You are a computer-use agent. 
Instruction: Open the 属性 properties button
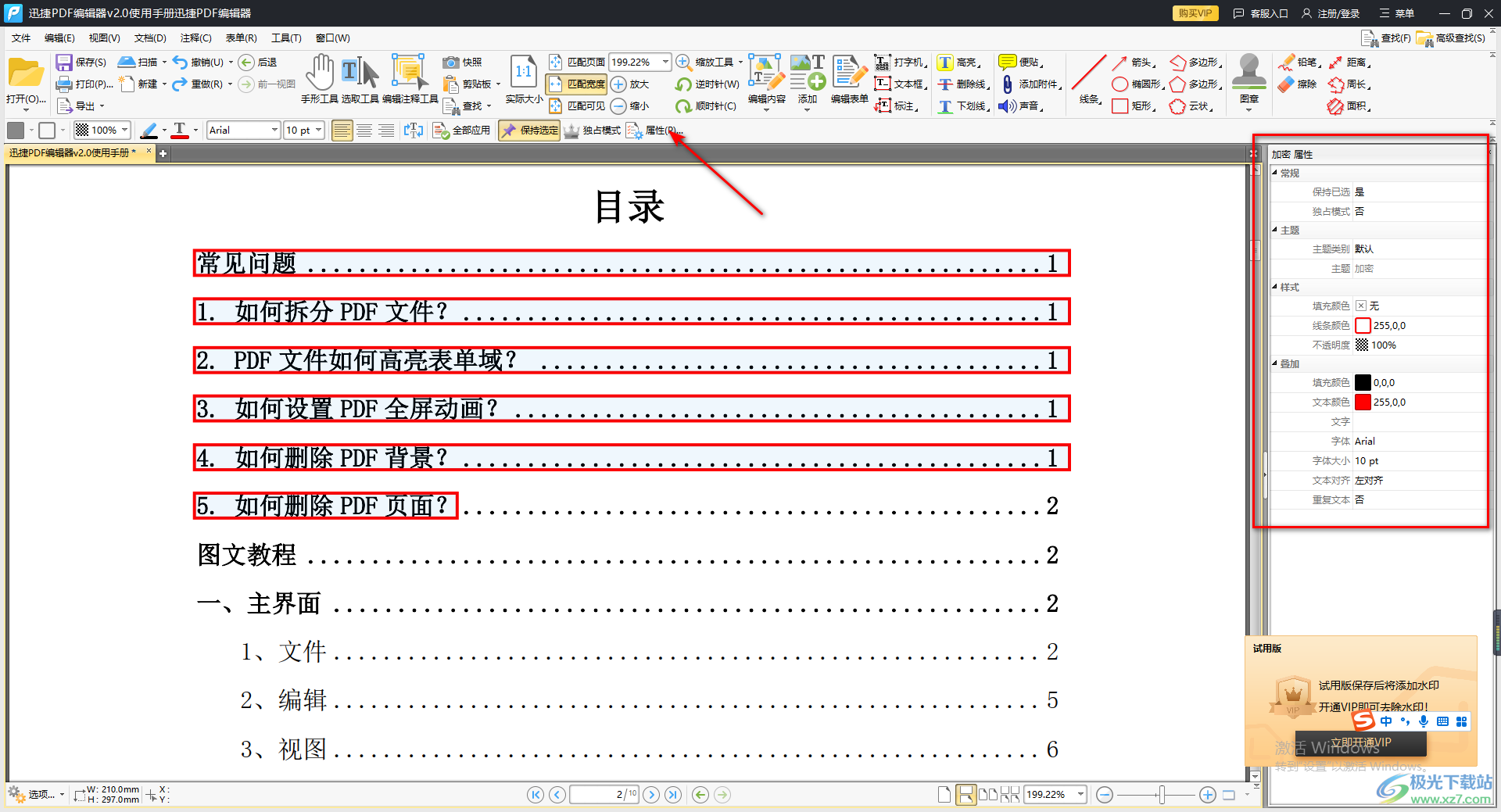655,131
